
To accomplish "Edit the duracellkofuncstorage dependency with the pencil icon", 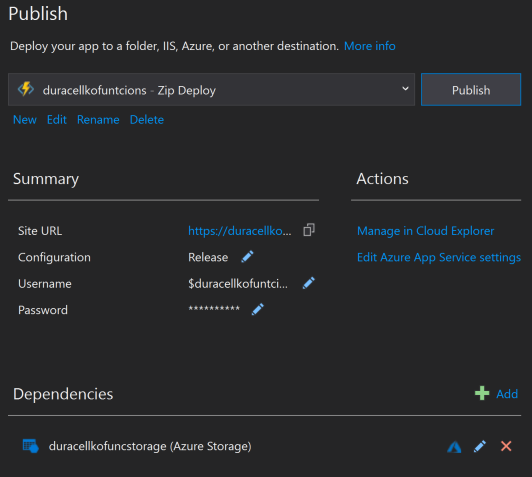I will click(x=480, y=446).
